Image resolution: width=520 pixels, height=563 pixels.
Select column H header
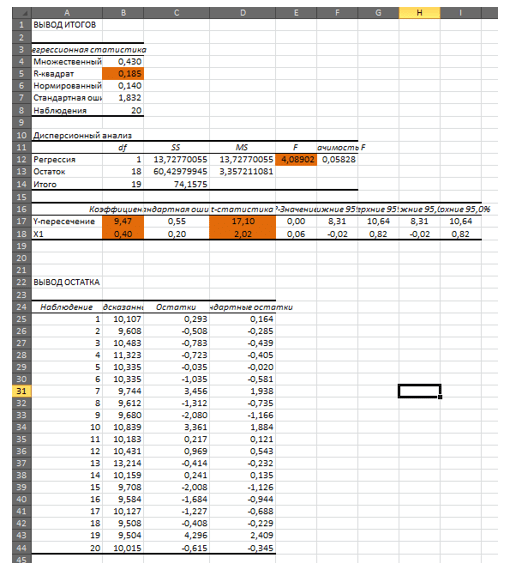[x=419, y=13]
